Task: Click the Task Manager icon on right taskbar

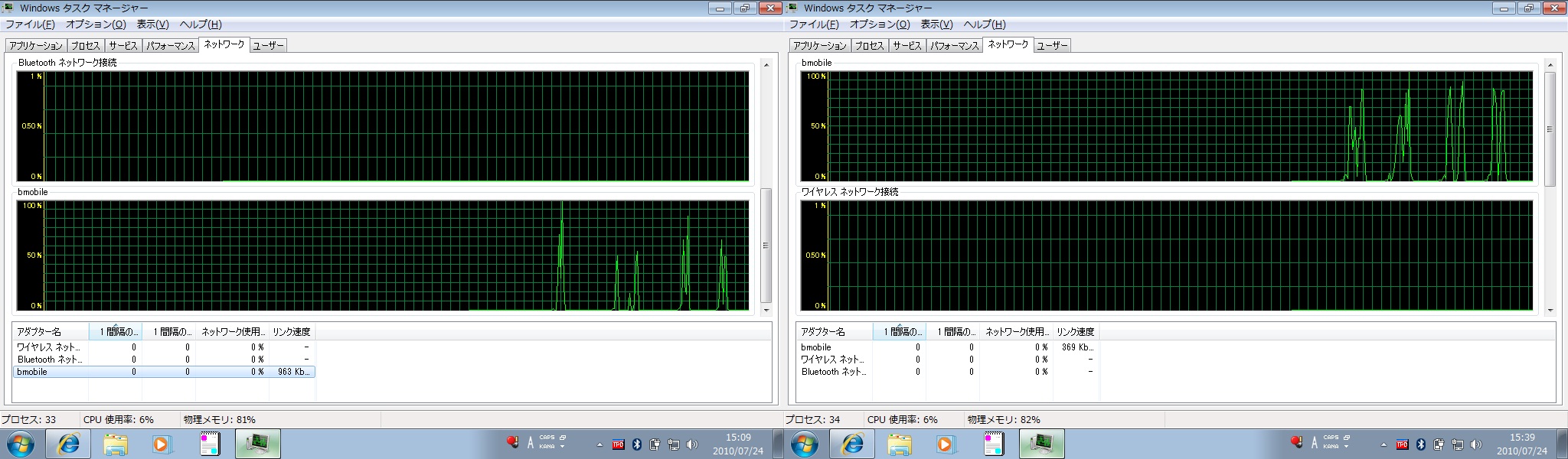Action: coord(1041,444)
